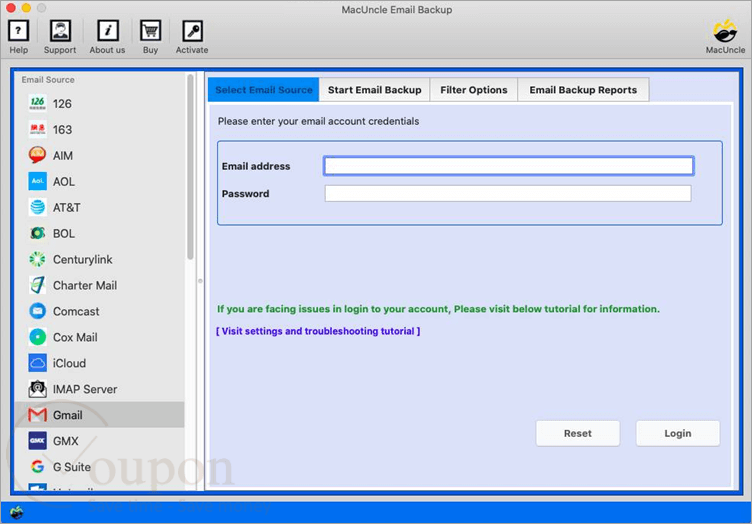The width and height of the screenshot is (752, 524).
Task: Select the Centurylink text label
Action: click(82, 259)
